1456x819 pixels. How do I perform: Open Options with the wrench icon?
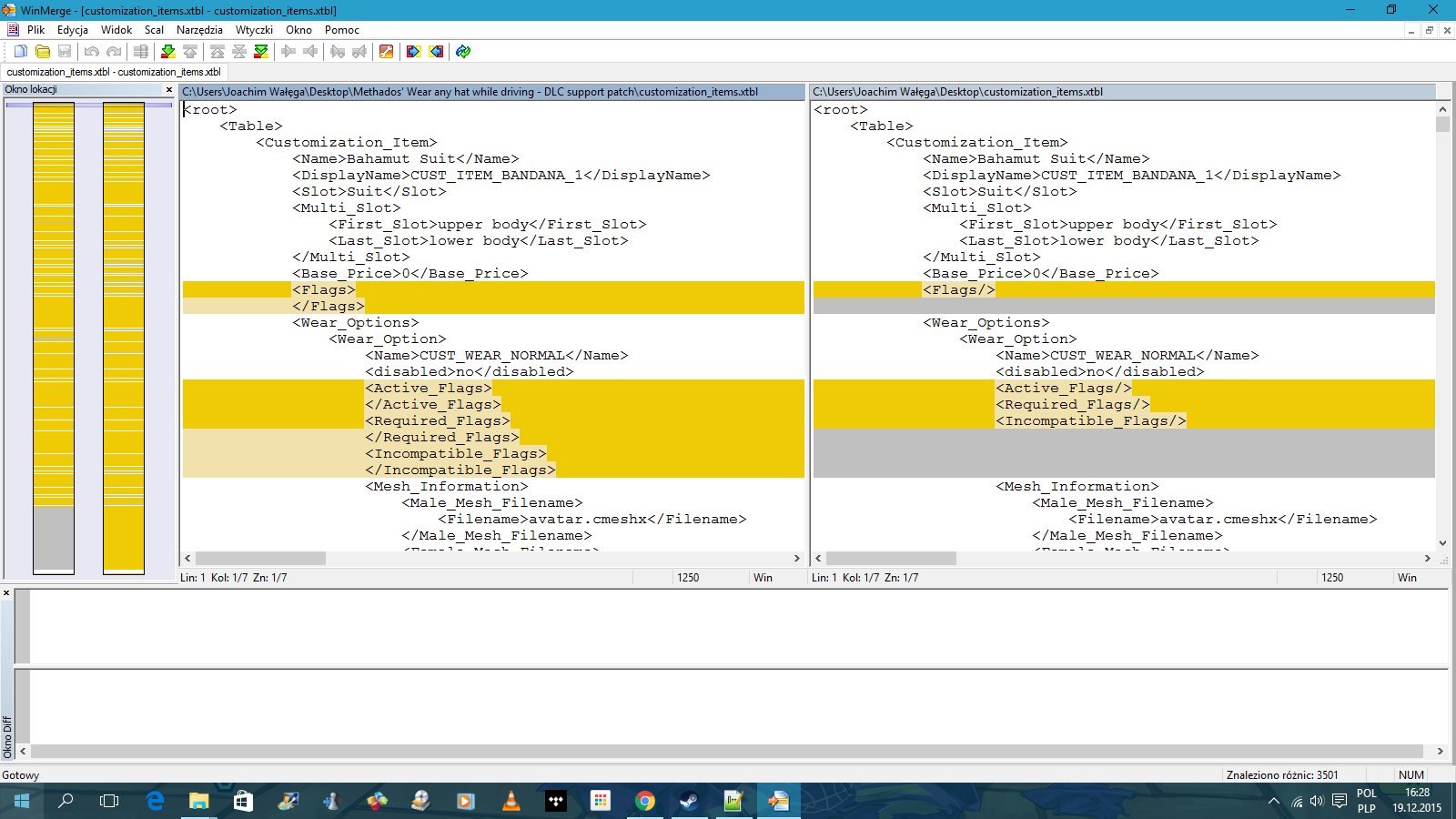[x=387, y=52]
